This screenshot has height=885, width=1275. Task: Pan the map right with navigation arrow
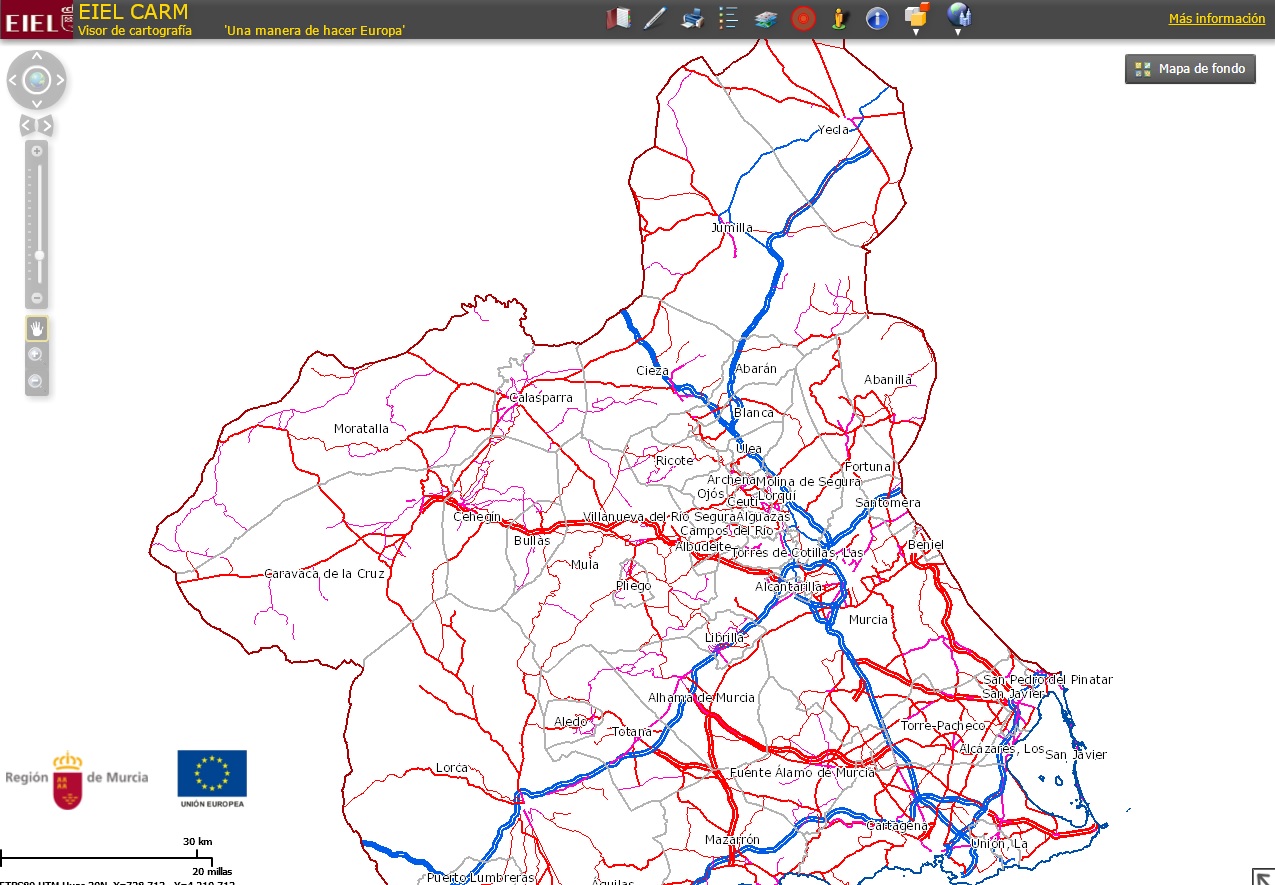tap(60, 80)
